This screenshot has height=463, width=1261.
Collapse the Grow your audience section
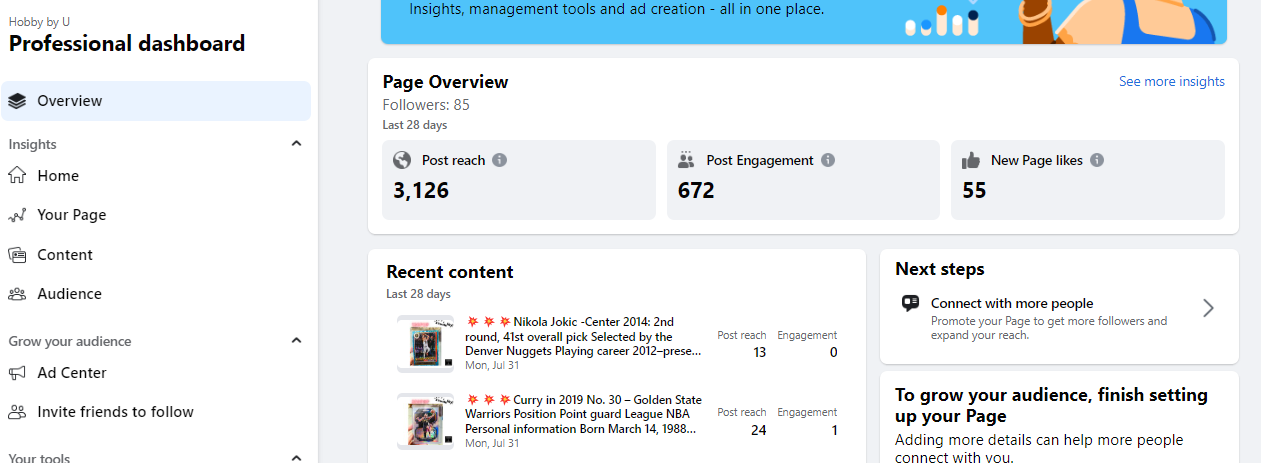296,341
